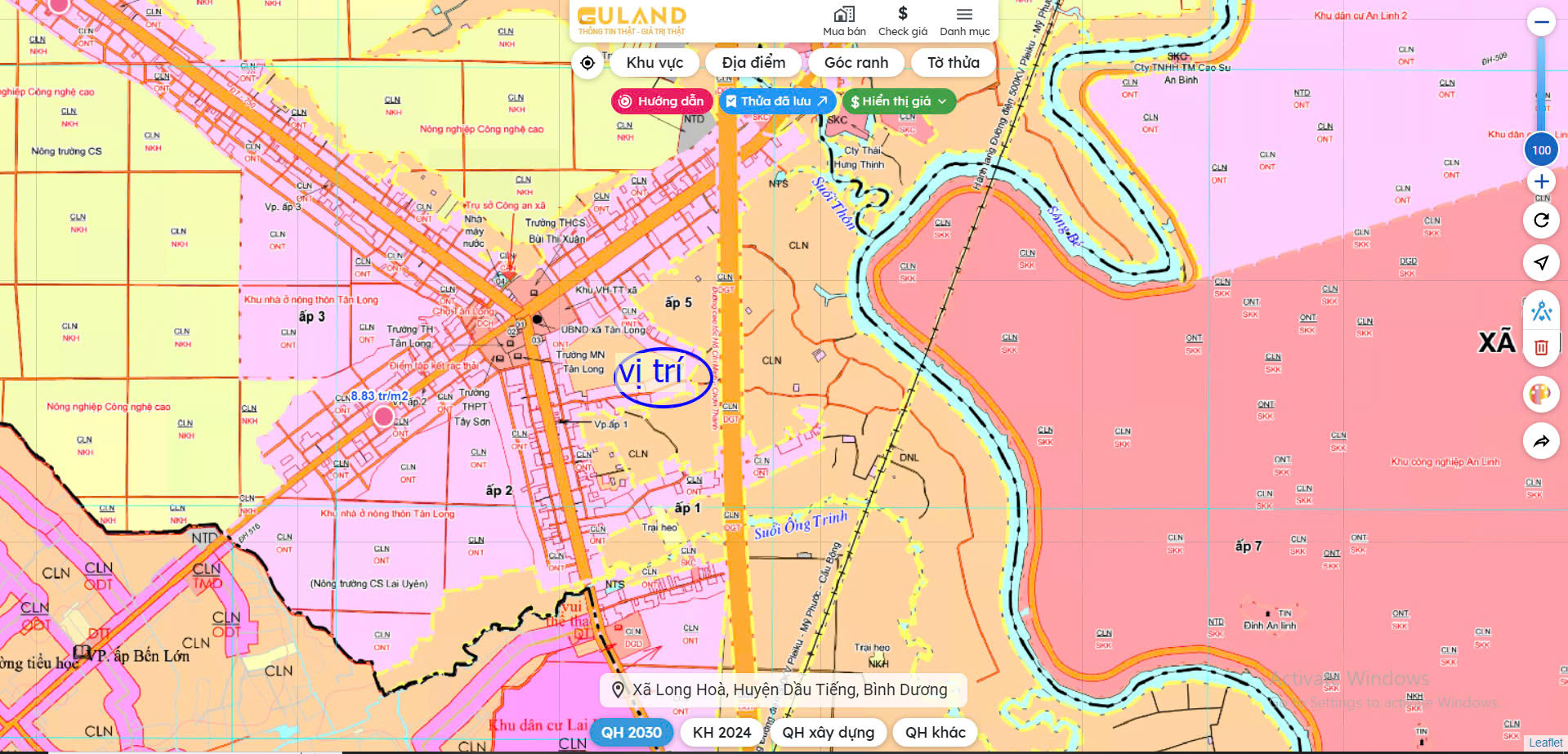This screenshot has height=754, width=1568.
Task: Click the Trường THPT Tây Sơn label
Action: click(x=473, y=407)
